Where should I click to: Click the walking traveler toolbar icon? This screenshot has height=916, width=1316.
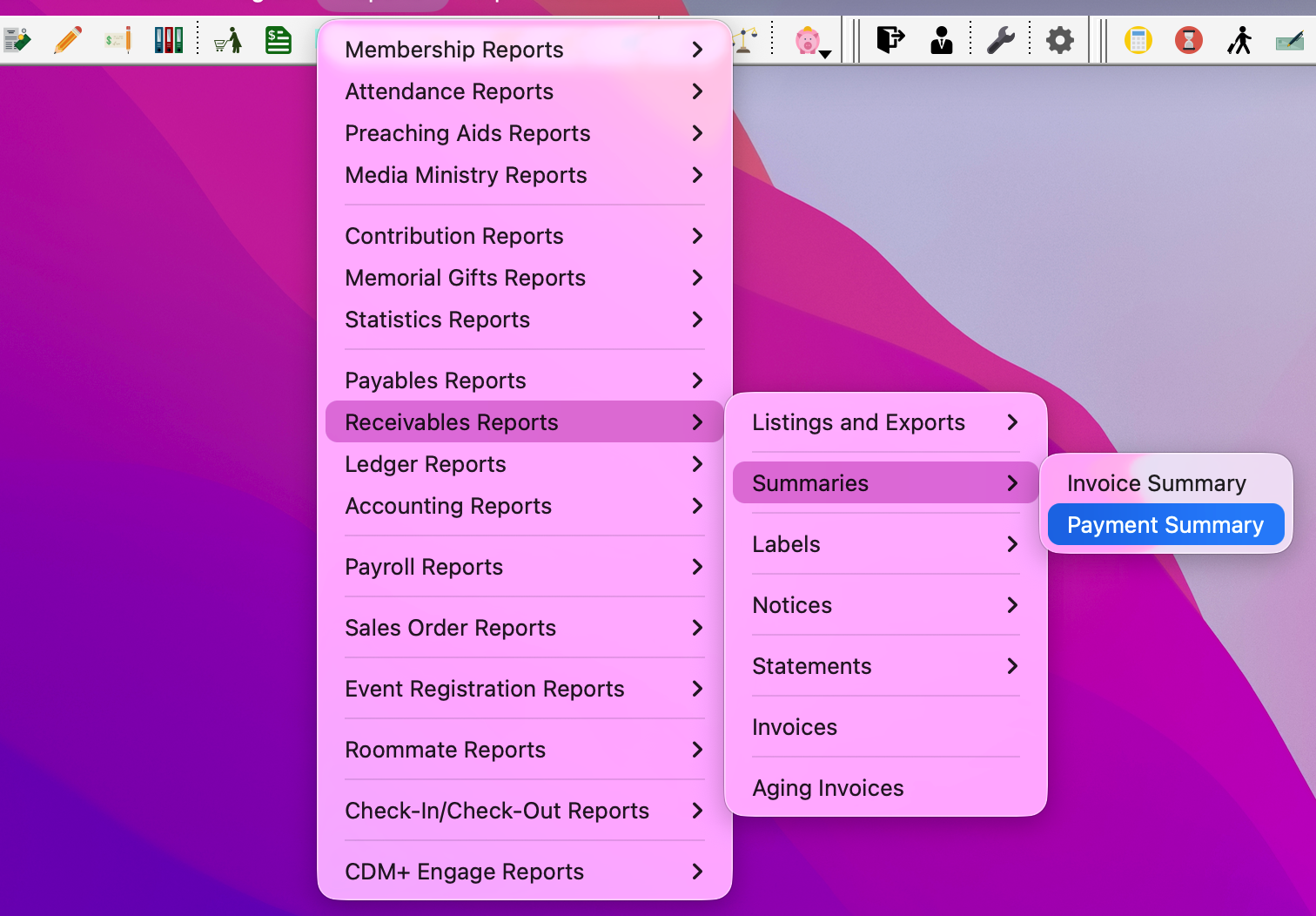click(1239, 40)
